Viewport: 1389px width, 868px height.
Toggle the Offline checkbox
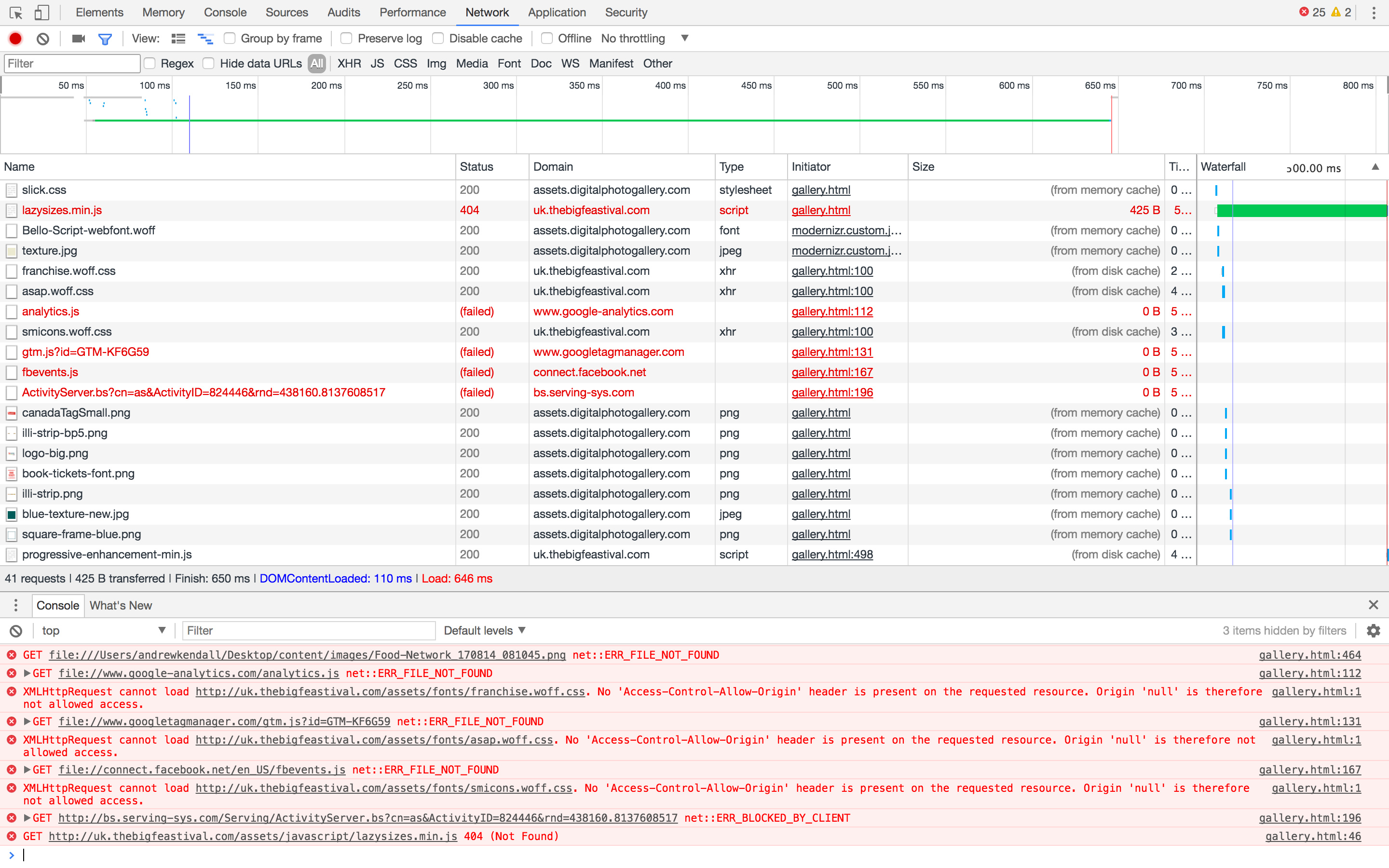pyautogui.click(x=547, y=39)
